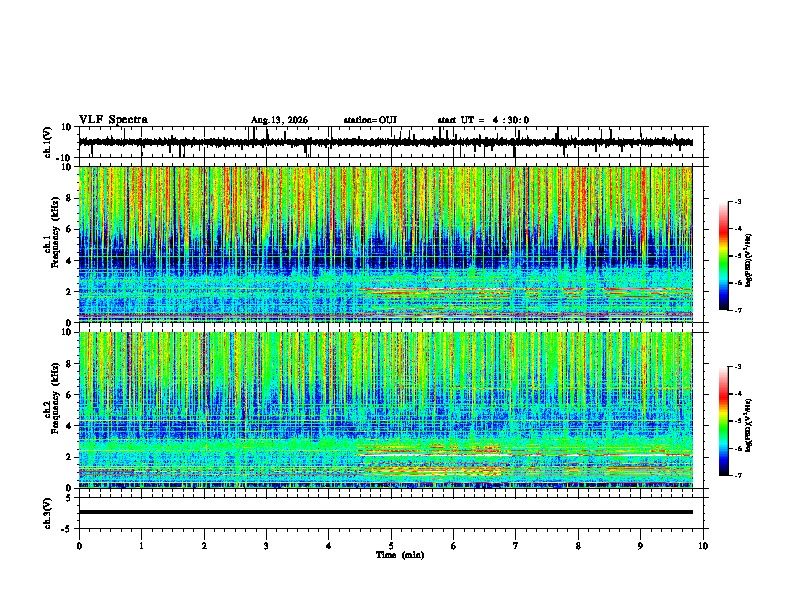This screenshot has width=792, height=612.
Task: Click time axis tick label "8"
Action: point(578,546)
